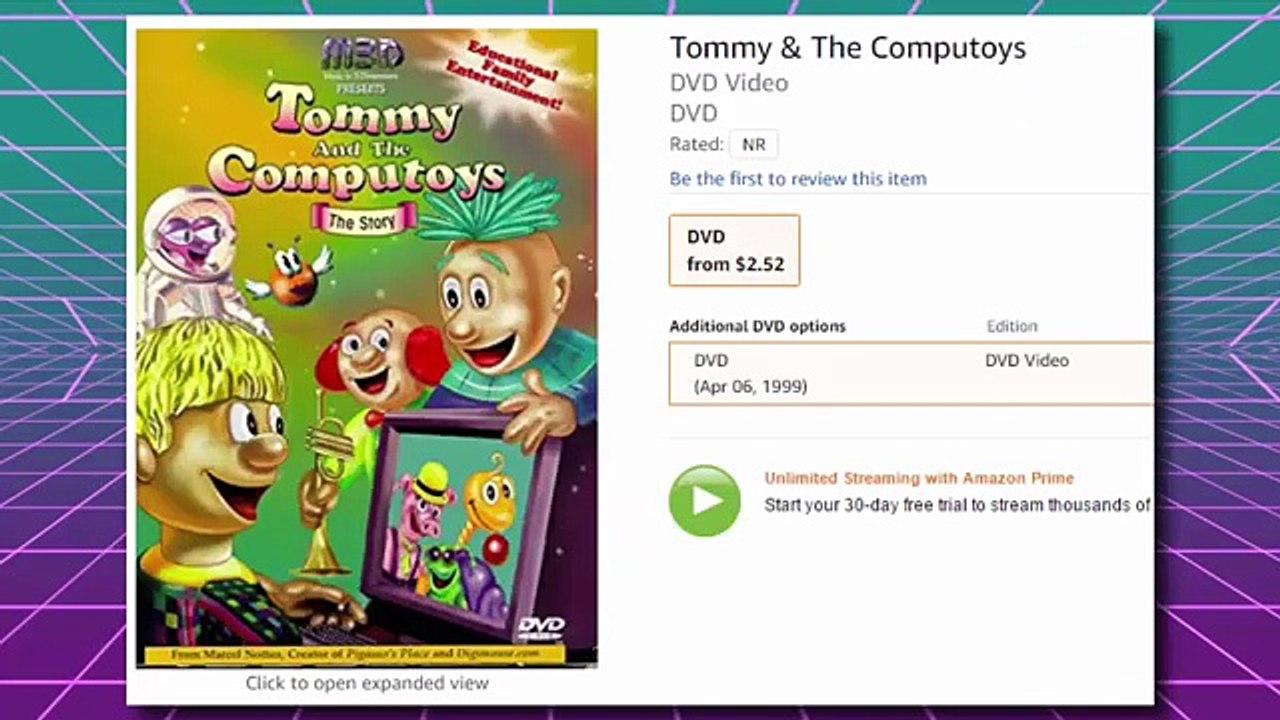This screenshot has height=720, width=1280.
Task: Click 'The Story' banner on the cover
Action: pyautogui.click(x=361, y=221)
